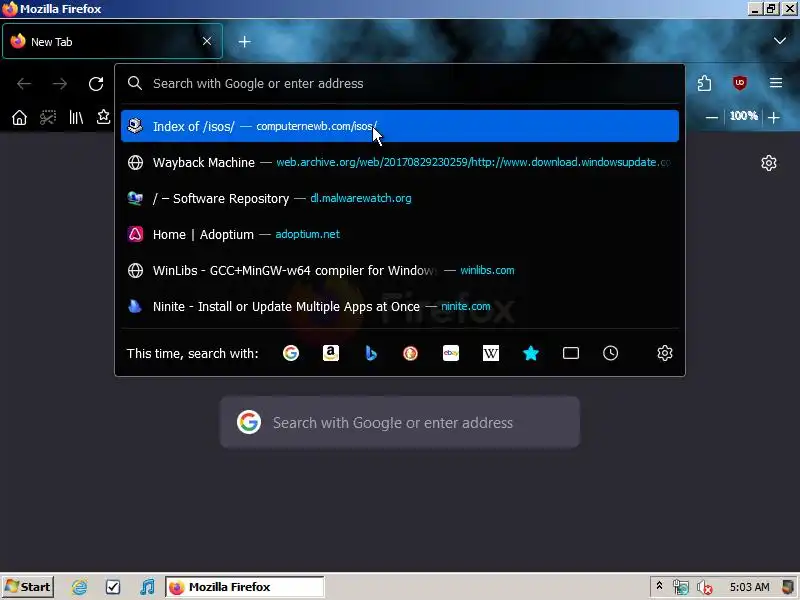This screenshot has width=800, height=600.
Task: Open new tab with plus button
Action: click(244, 42)
